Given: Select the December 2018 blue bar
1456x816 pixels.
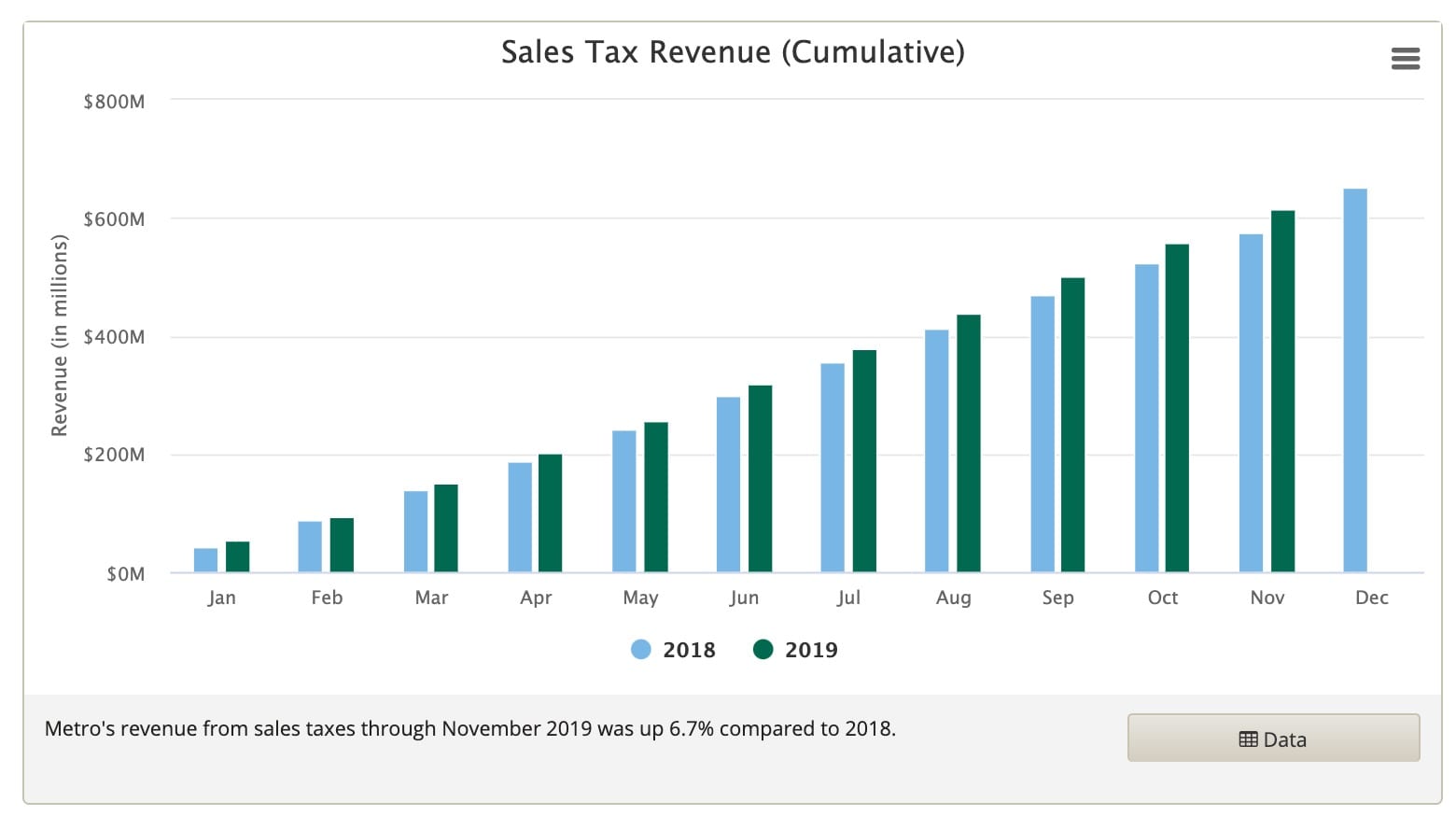Looking at the screenshot, I should click(x=1354, y=381).
